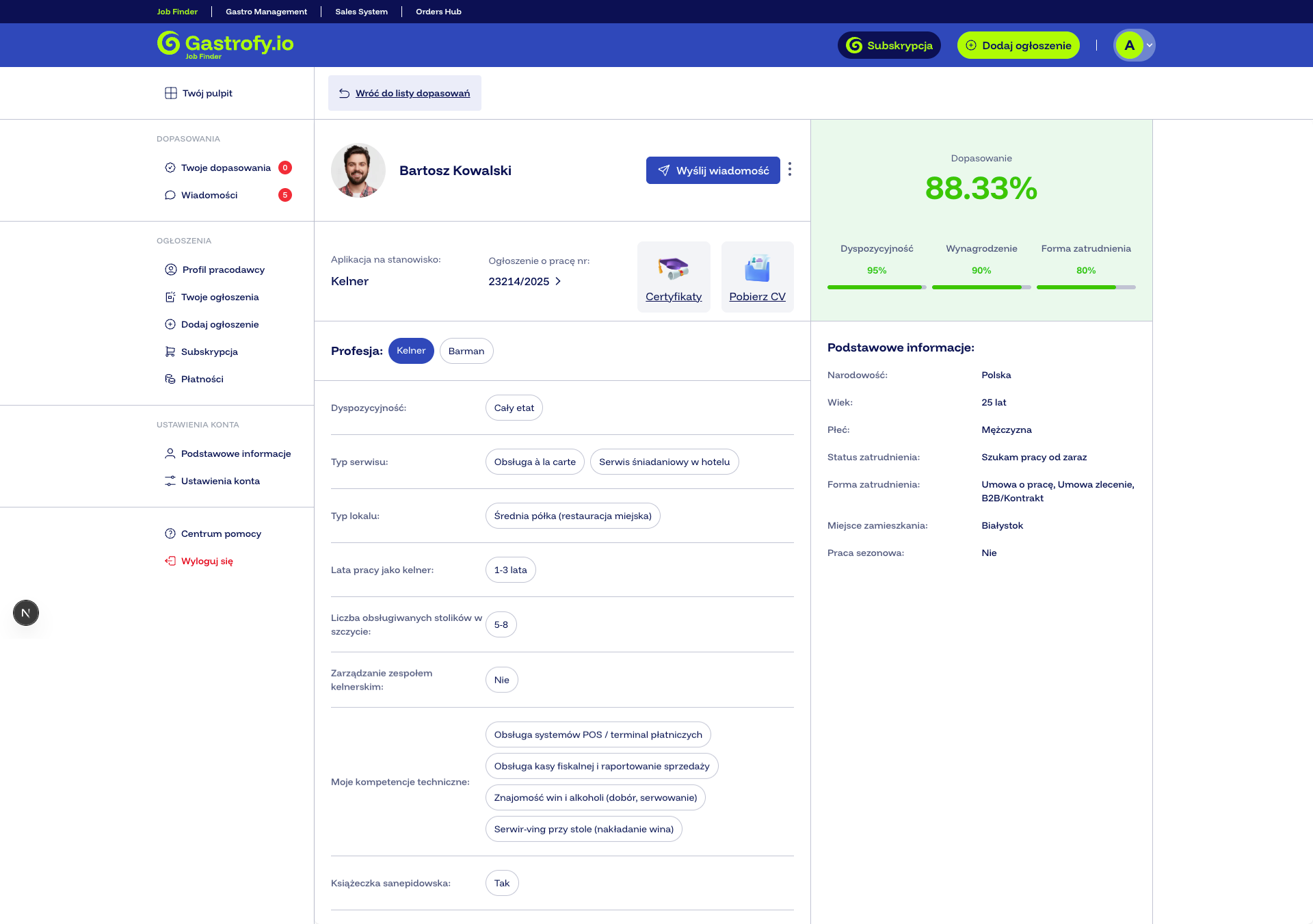Viewport: 1313px width, 924px height.
Task: Click the Pobierz CV folder icon
Action: point(757,268)
